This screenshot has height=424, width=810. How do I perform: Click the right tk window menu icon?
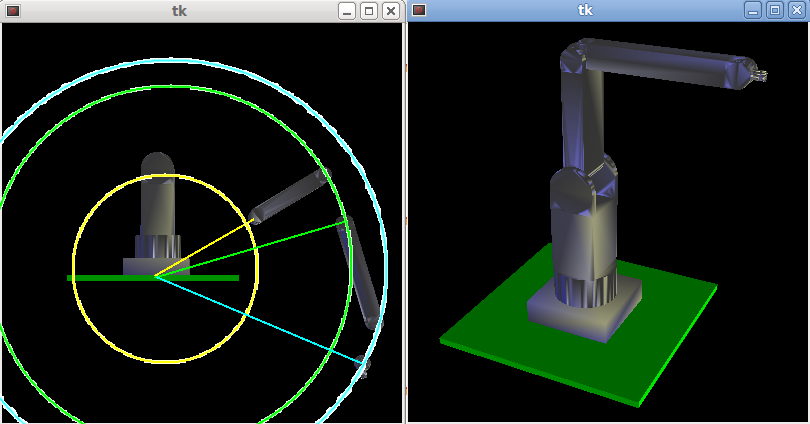click(419, 10)
